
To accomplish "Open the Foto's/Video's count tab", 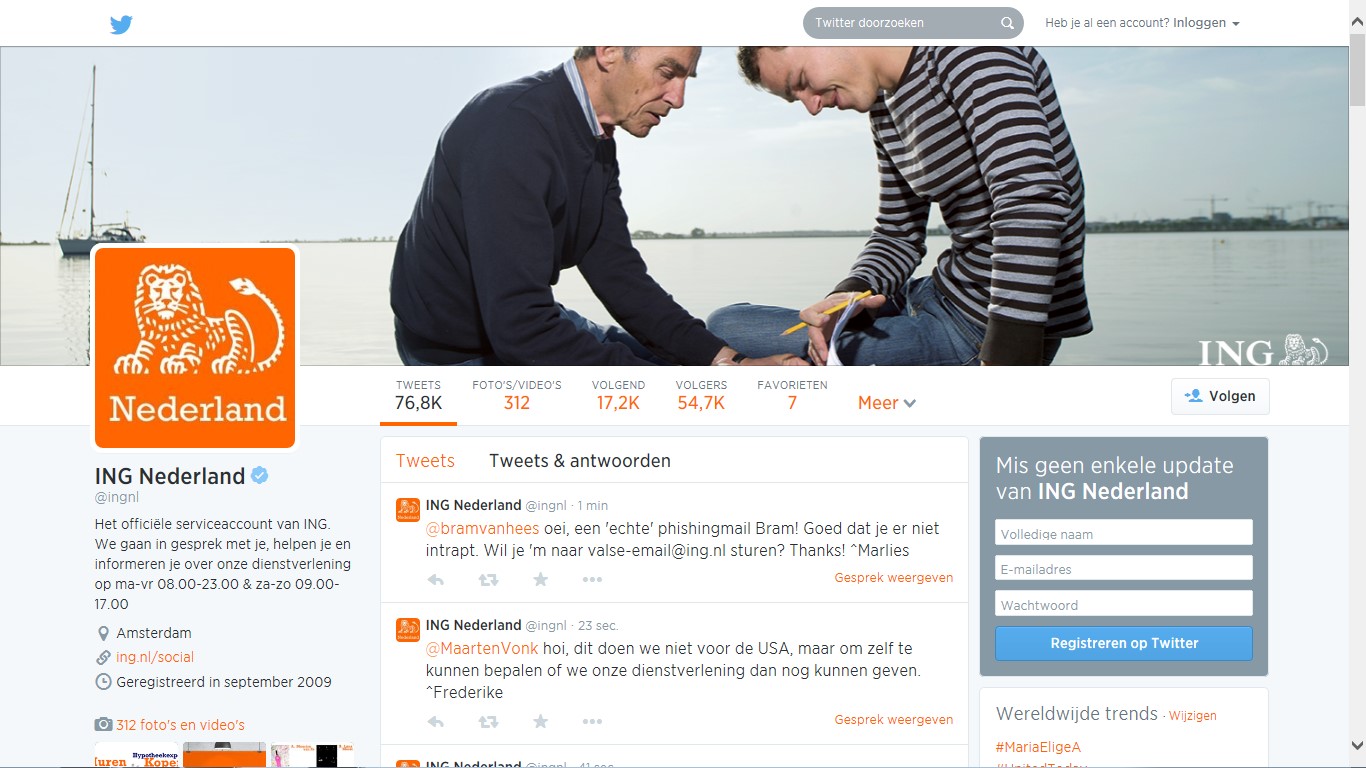I will click(517, 396).
